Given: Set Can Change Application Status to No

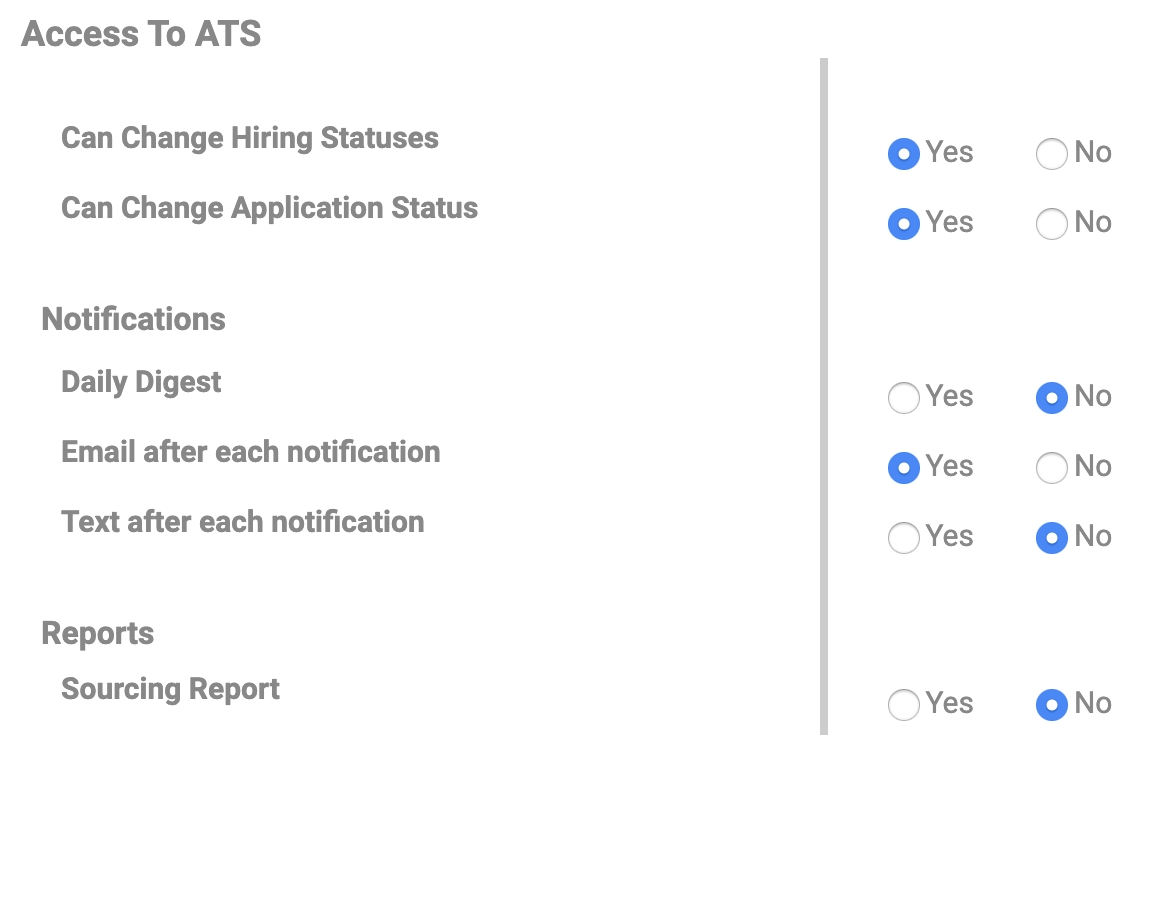Looking at the screenshot, I should click(1052, 224).
